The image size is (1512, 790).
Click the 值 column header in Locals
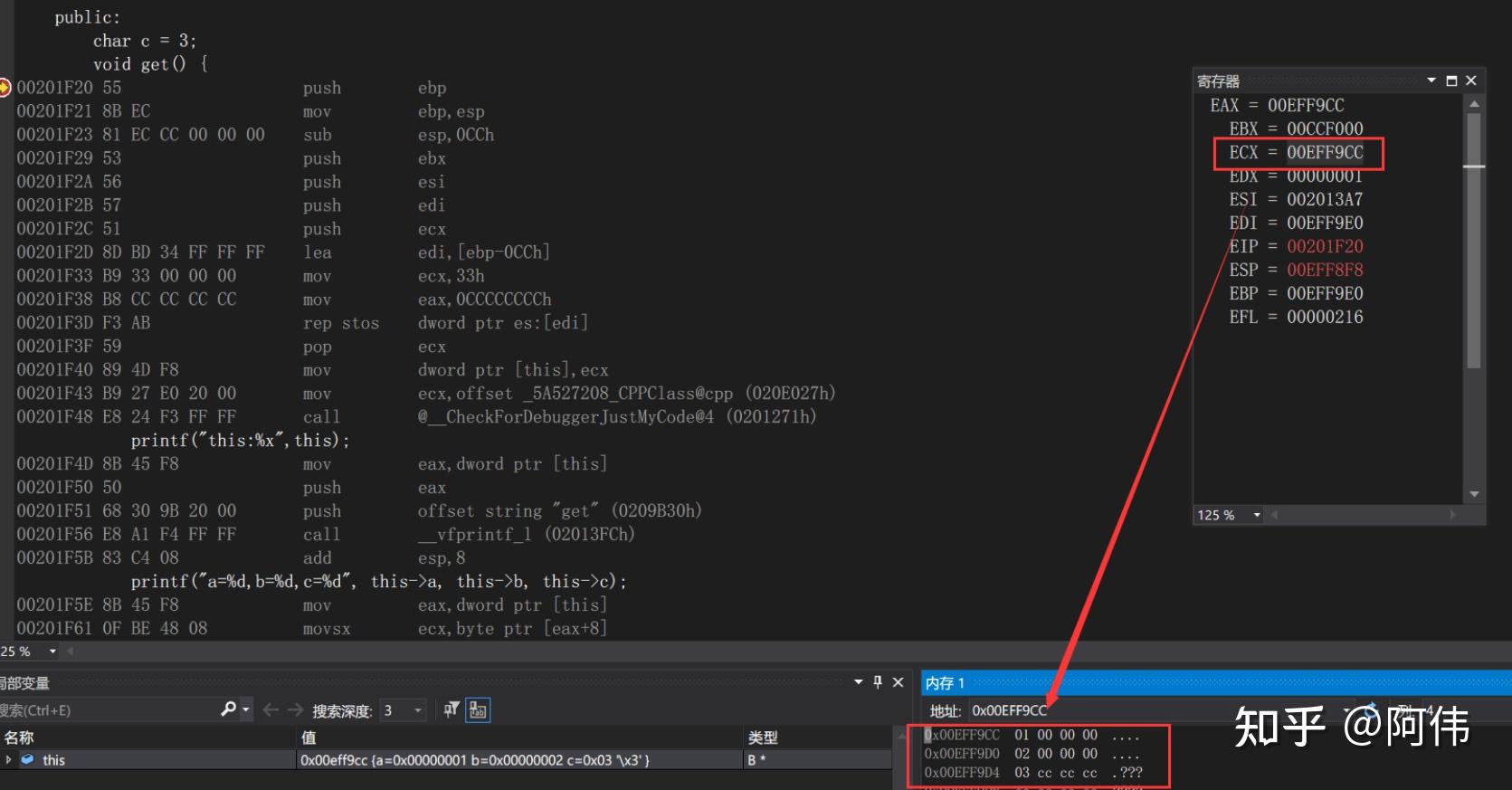pyautogui.click(x=309, y=738)
